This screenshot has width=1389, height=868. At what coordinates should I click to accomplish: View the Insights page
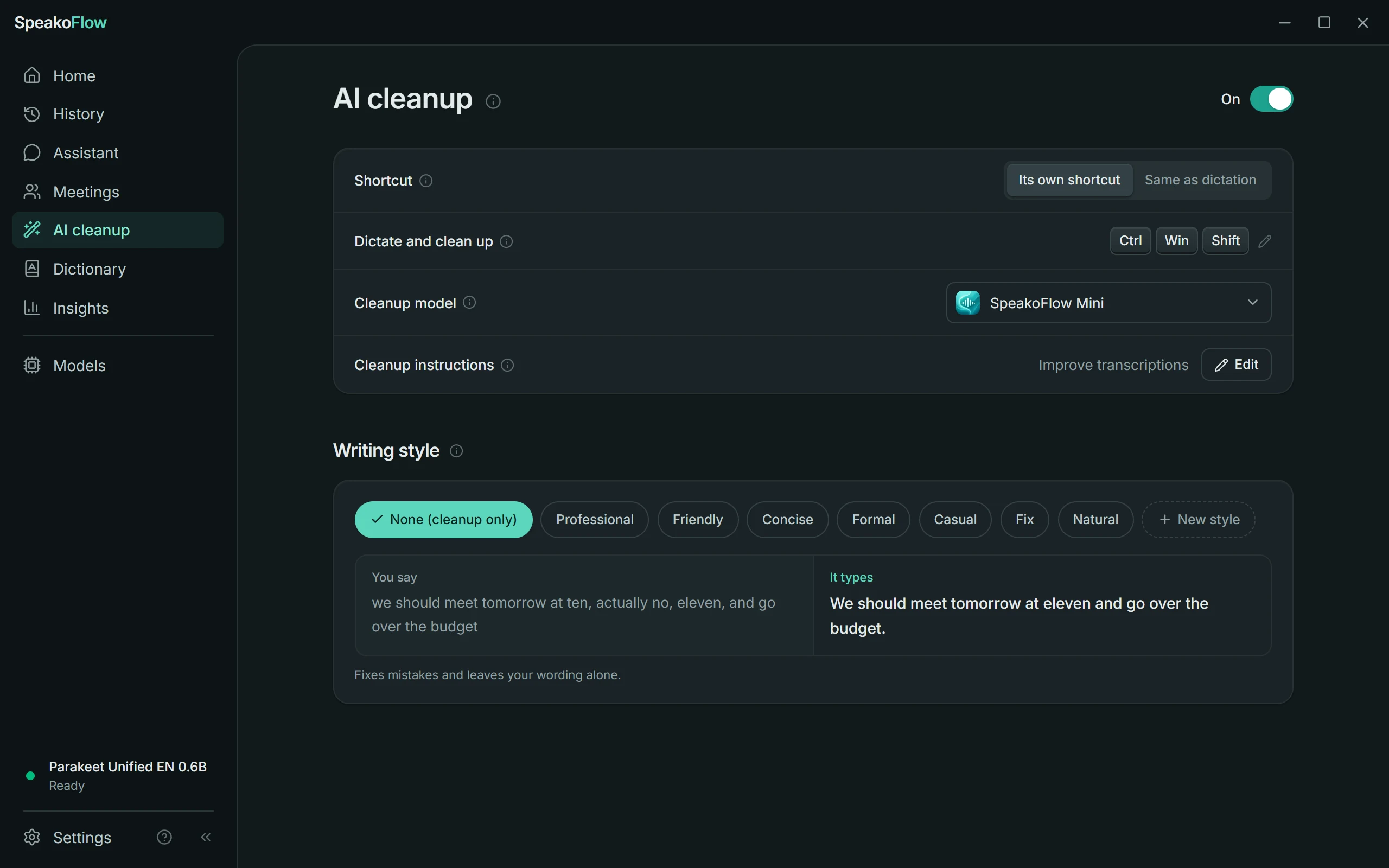(x=117, y=308)
